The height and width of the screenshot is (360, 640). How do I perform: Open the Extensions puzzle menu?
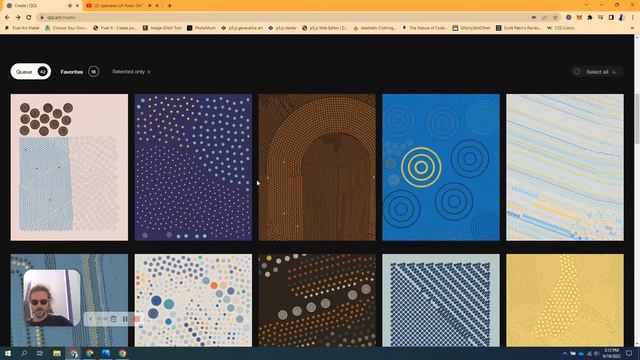point(590,17)
